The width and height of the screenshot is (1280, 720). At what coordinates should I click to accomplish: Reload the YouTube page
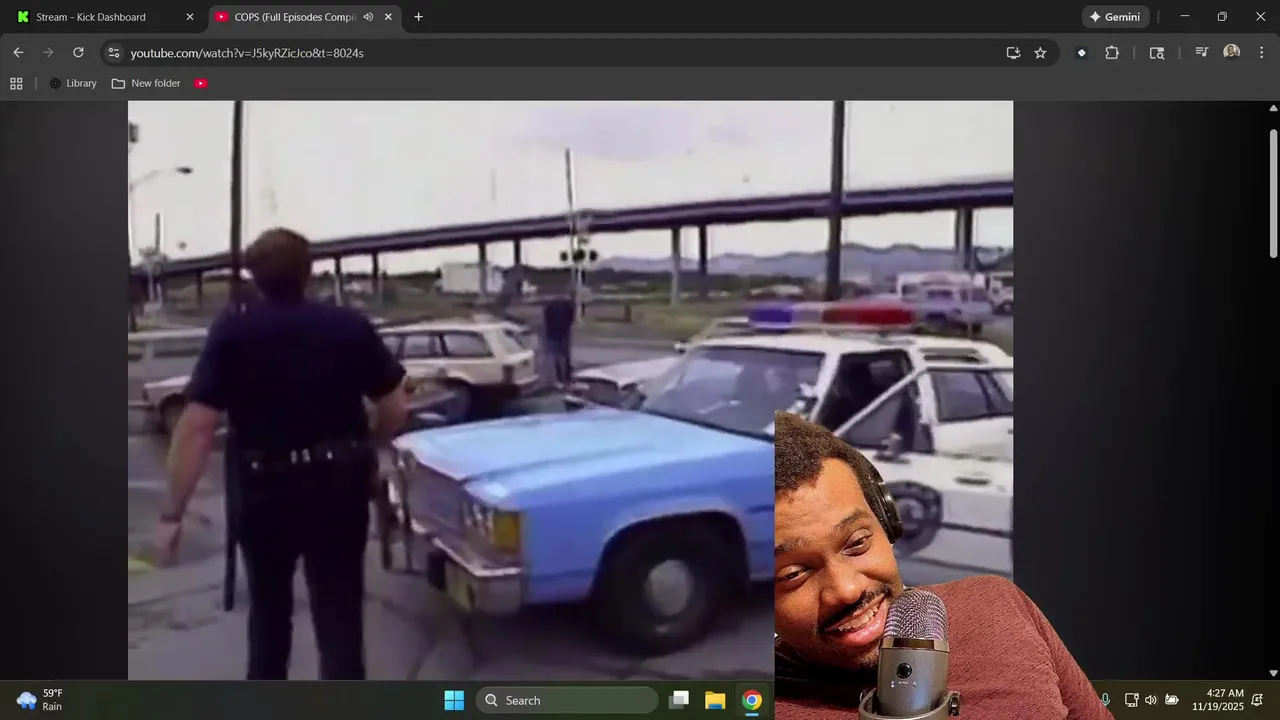coord(78,53)
